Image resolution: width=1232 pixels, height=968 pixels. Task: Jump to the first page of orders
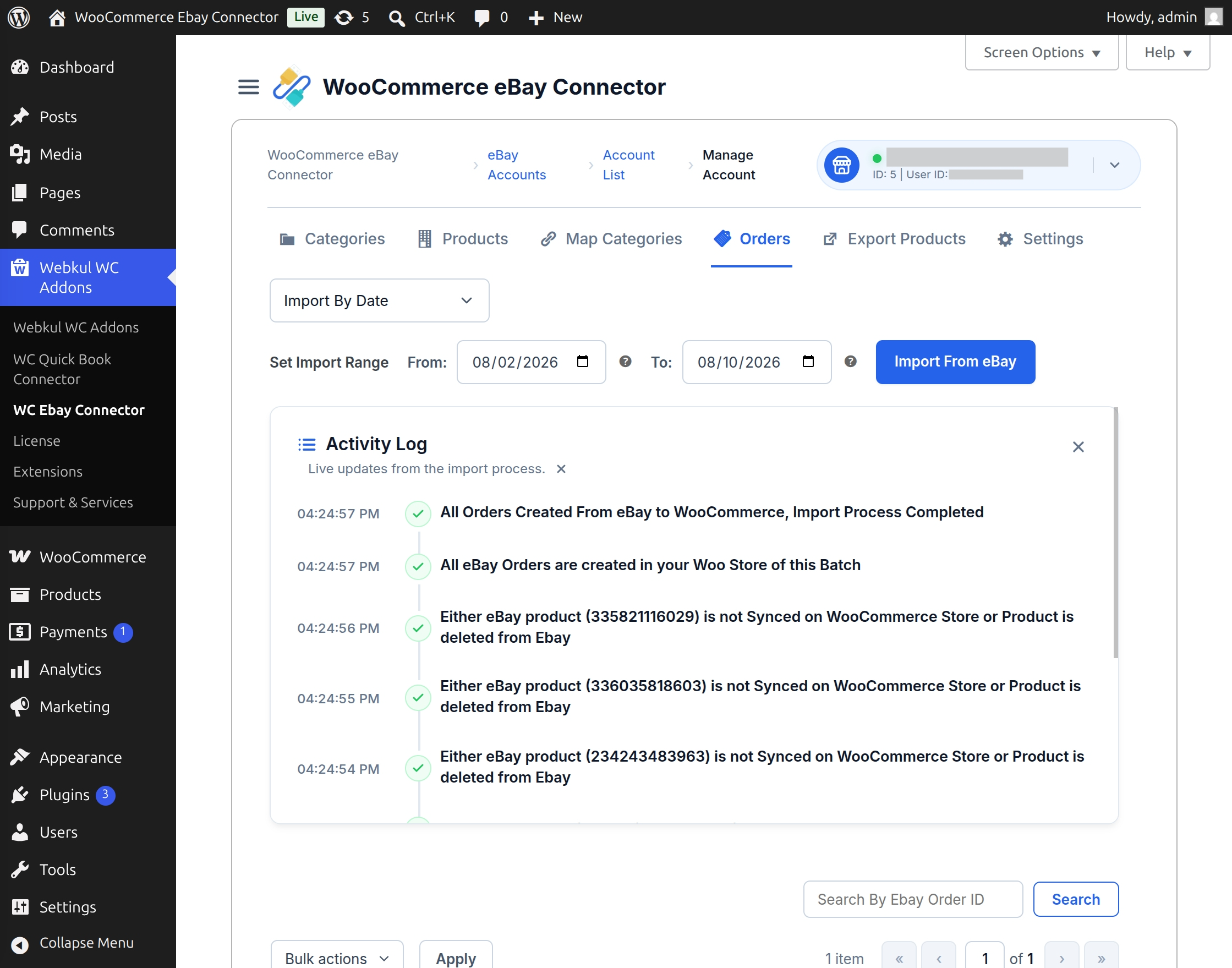pyautogui.click(x=899, y=957)
